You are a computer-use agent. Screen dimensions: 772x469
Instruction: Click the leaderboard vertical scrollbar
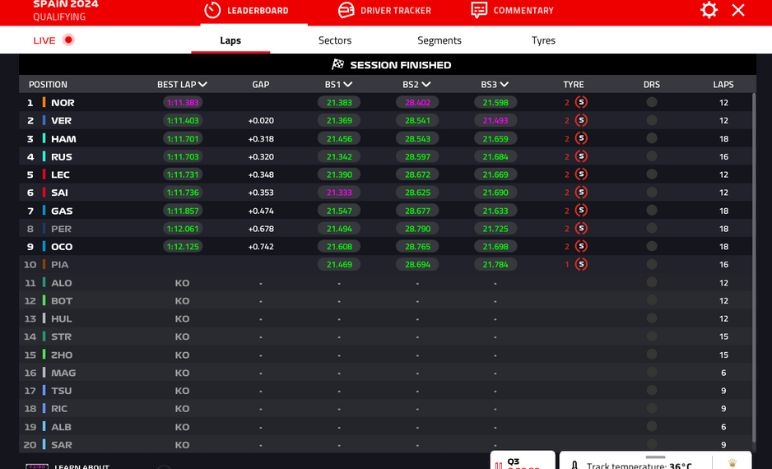pos(755,260)
